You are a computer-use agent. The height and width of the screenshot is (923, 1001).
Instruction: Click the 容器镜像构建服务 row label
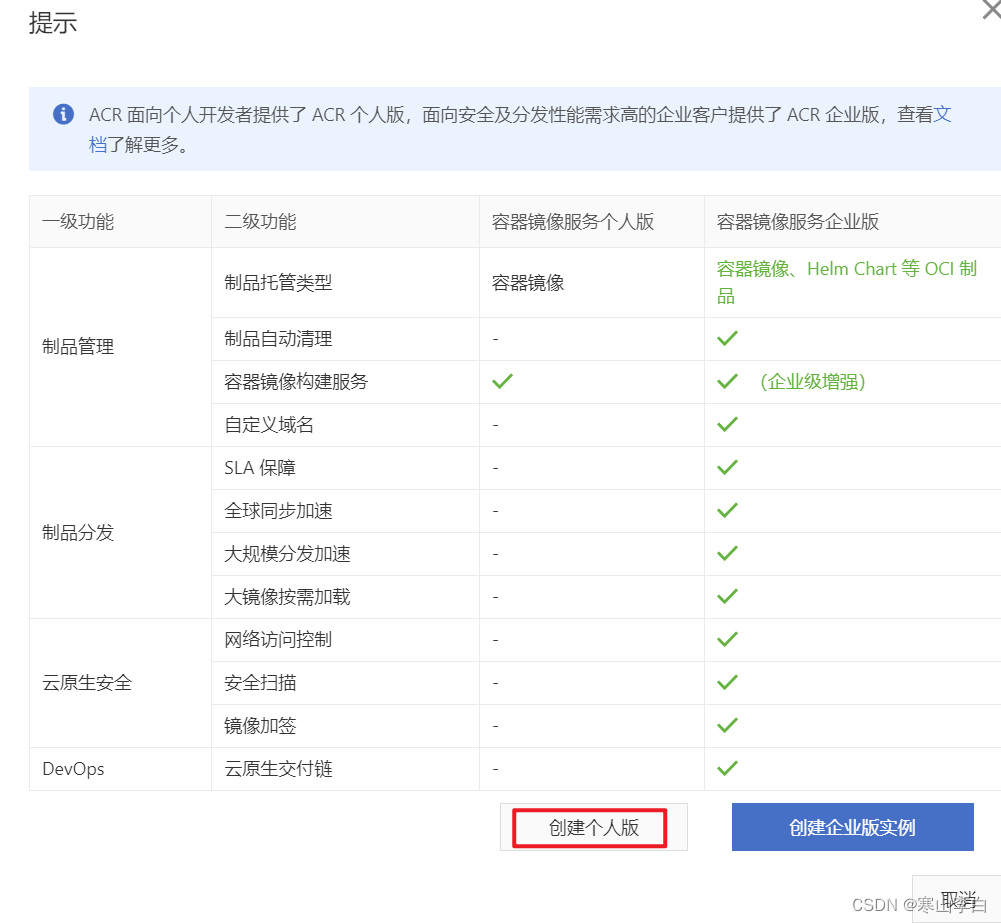point(296,381)
